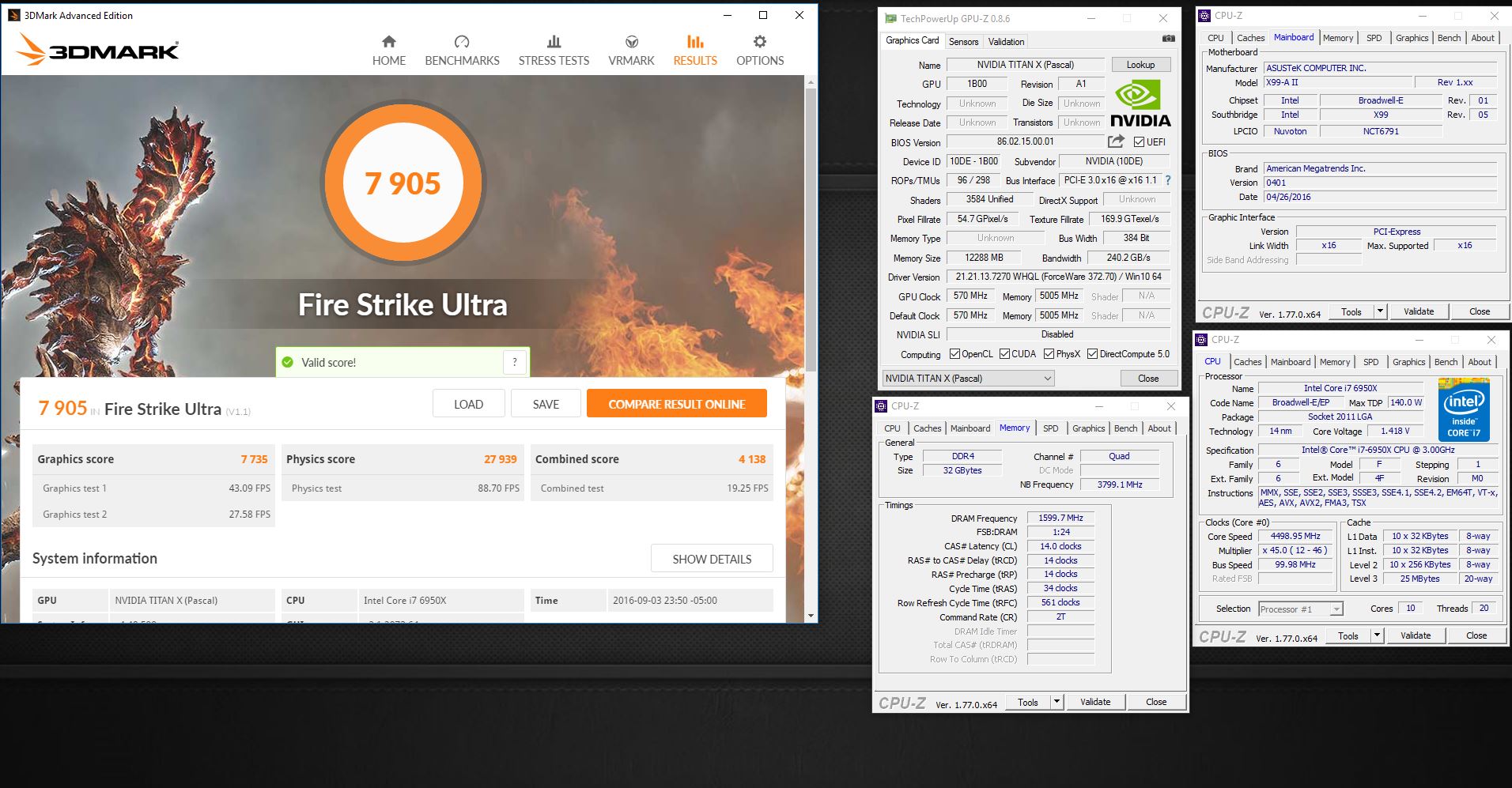Toggle the PhysX checkbox in GPU-Z
The image size is (1512, 788).
pyautogui.click(x=1049, y=354)
